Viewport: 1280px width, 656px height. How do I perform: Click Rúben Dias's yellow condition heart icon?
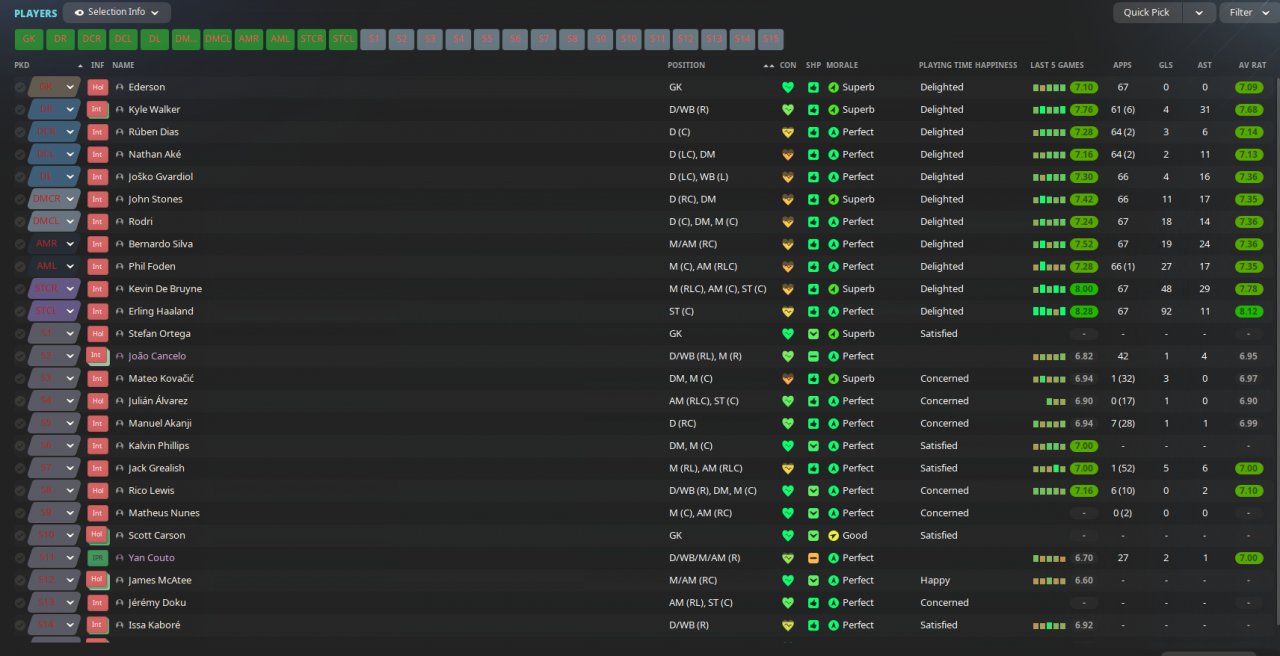pos(788,132)
